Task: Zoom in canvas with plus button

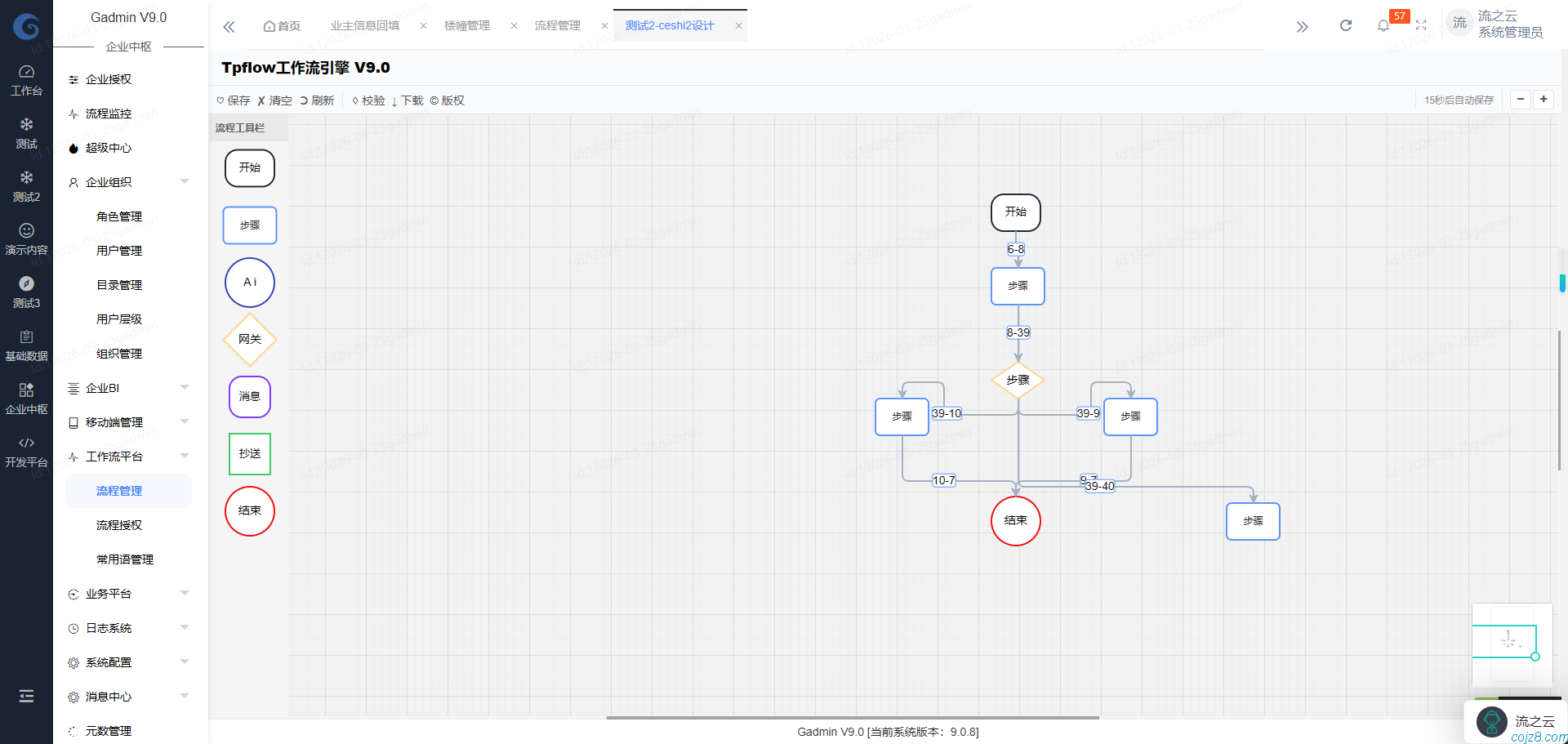Action: 1543,100
